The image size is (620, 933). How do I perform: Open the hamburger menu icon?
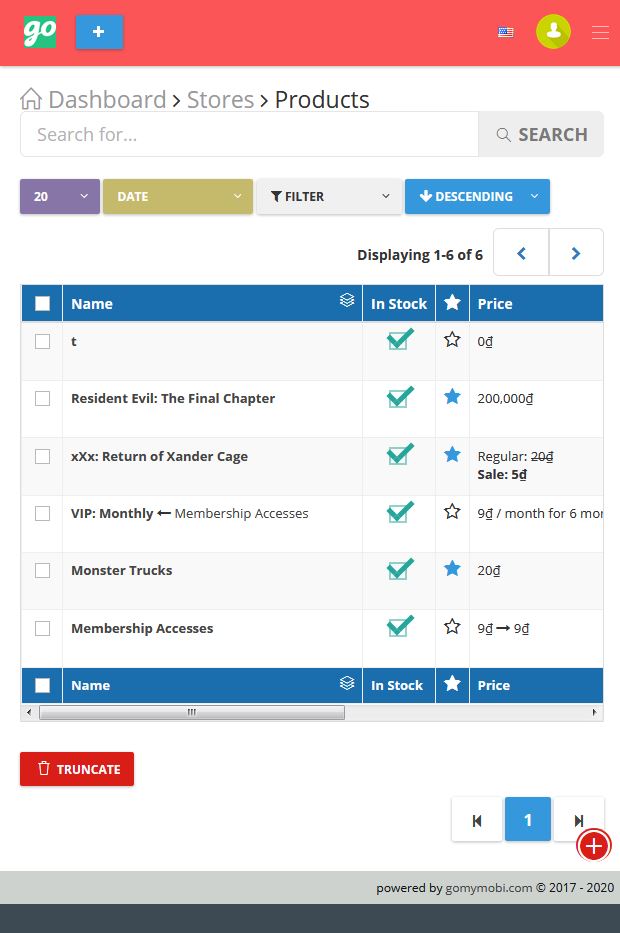pyautogui.click(x=600, y=32)
